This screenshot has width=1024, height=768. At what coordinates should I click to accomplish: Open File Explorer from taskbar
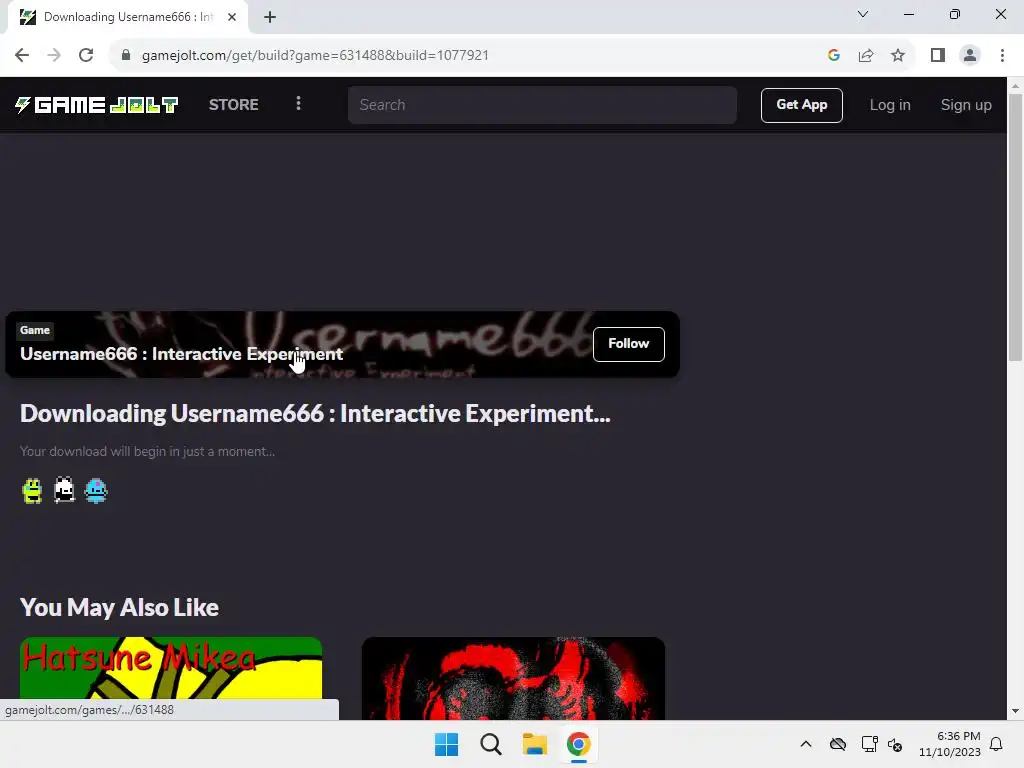coord(534,744)
